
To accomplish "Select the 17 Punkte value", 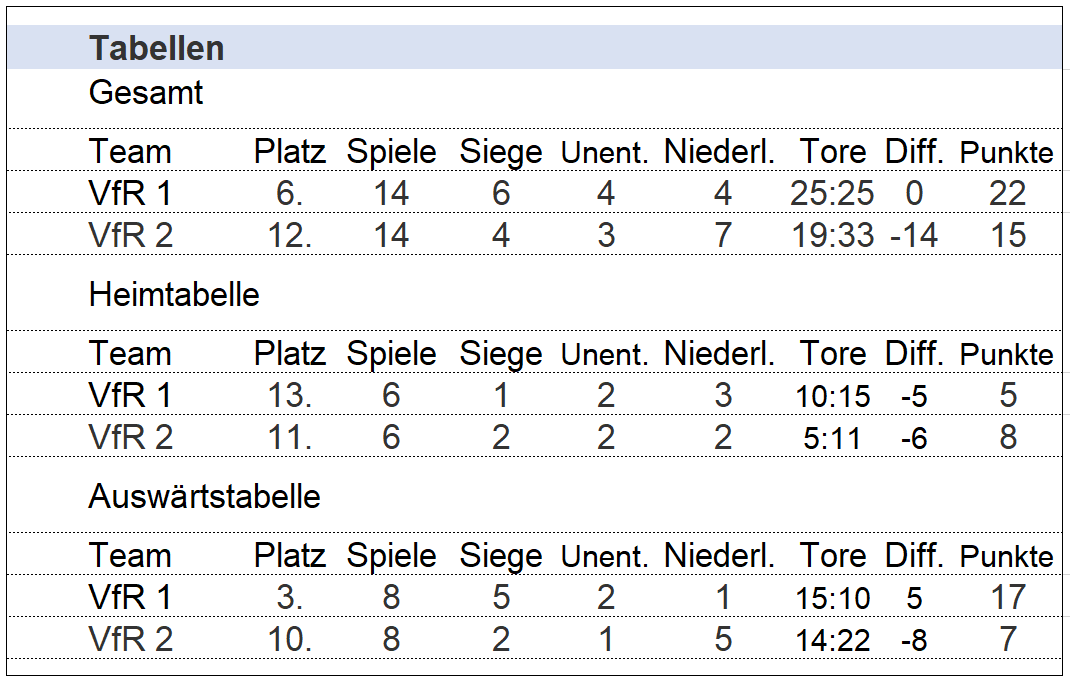I will pyautogui.click(x=1008, y=597).
